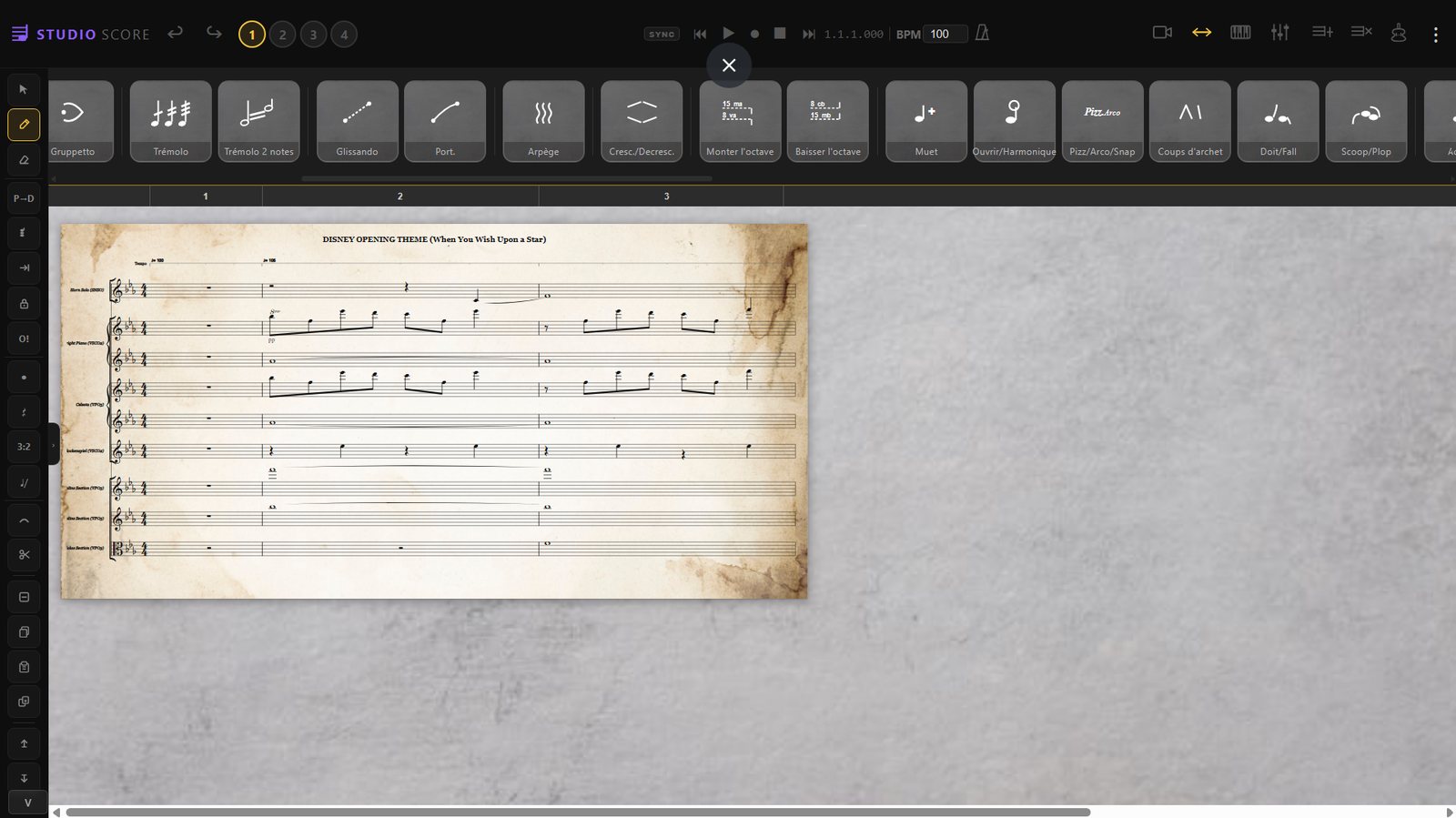Click the Studio Score logo
The image size is (1456, 818).
tap(80, 34)
